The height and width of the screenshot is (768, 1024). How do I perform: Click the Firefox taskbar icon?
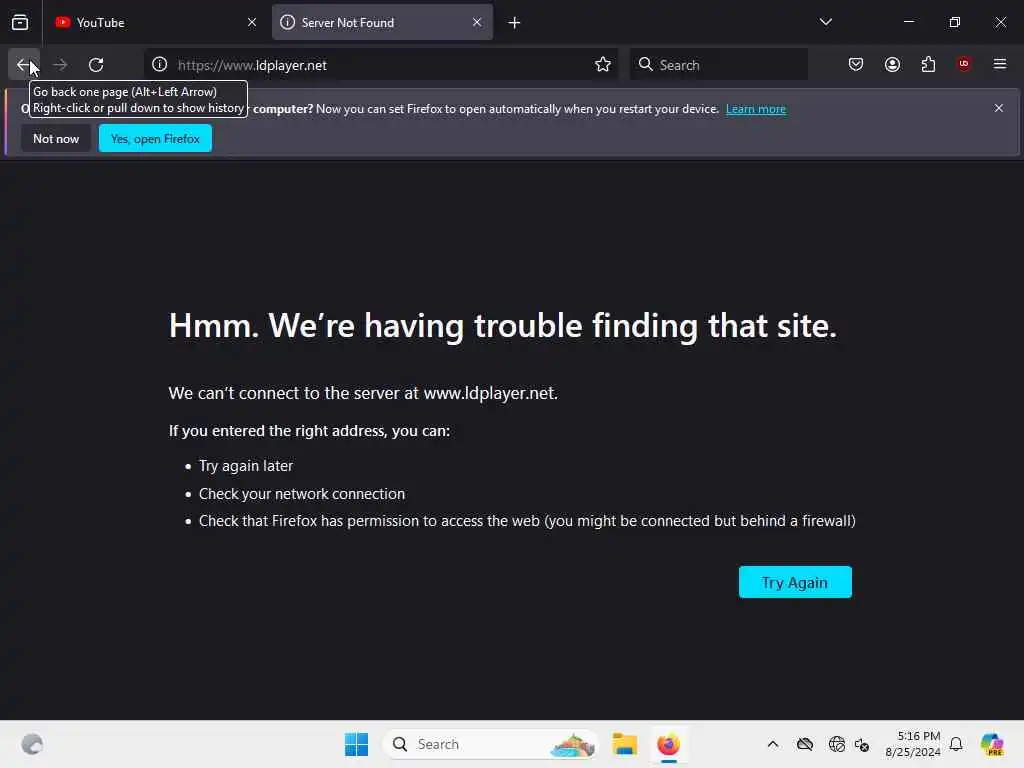click(668, 744)
